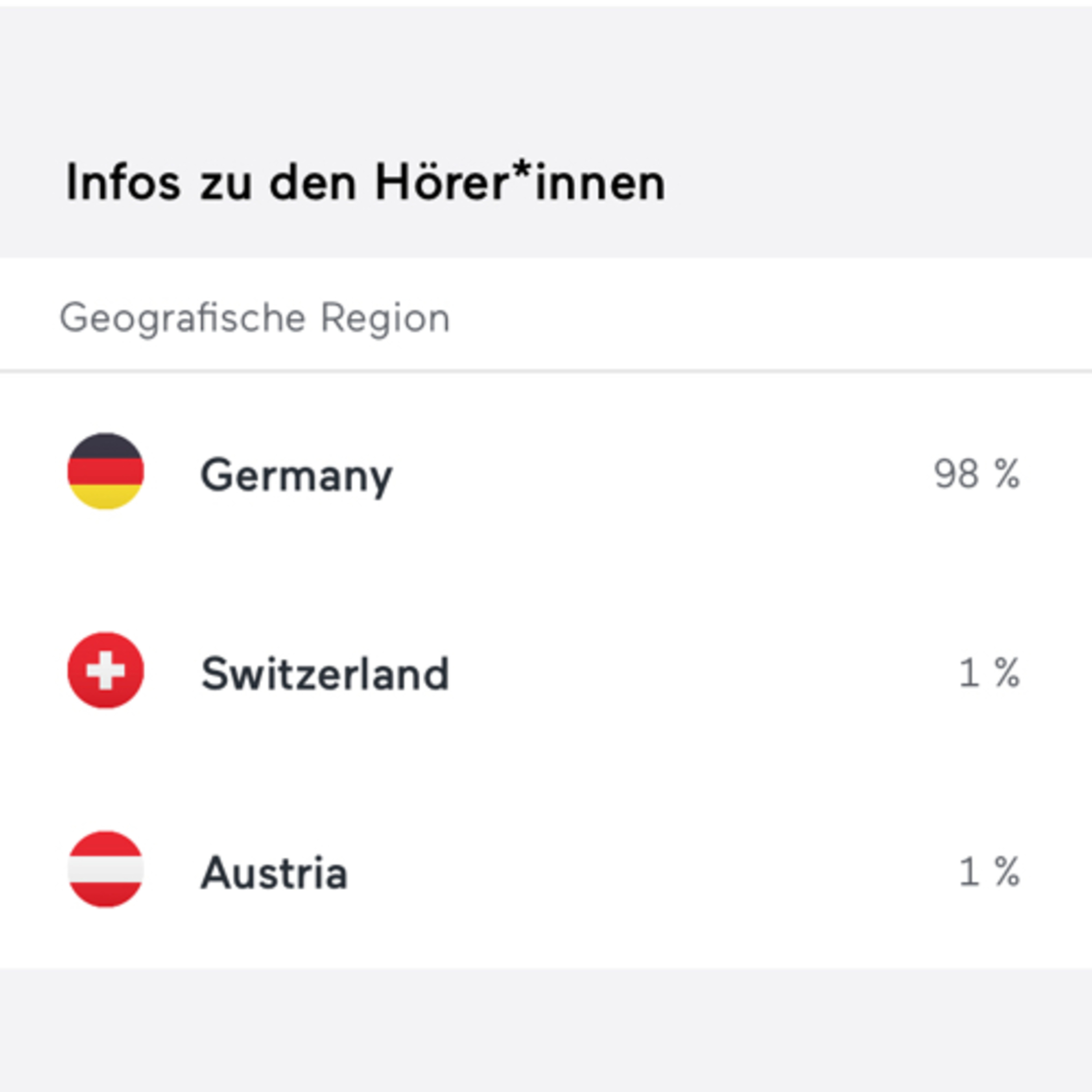Click the percent sign next to 98
1092x1092 pixels.
[1007, 474]
